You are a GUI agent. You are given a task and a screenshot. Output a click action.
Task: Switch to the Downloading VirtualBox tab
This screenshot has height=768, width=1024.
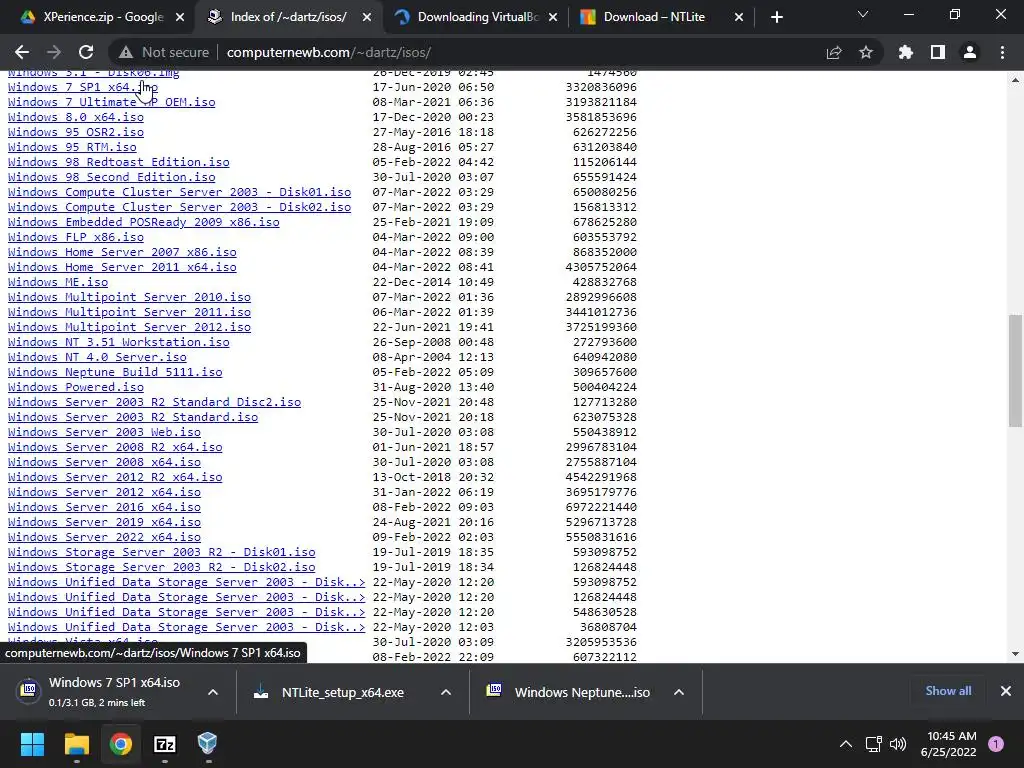tap(477, 18)
